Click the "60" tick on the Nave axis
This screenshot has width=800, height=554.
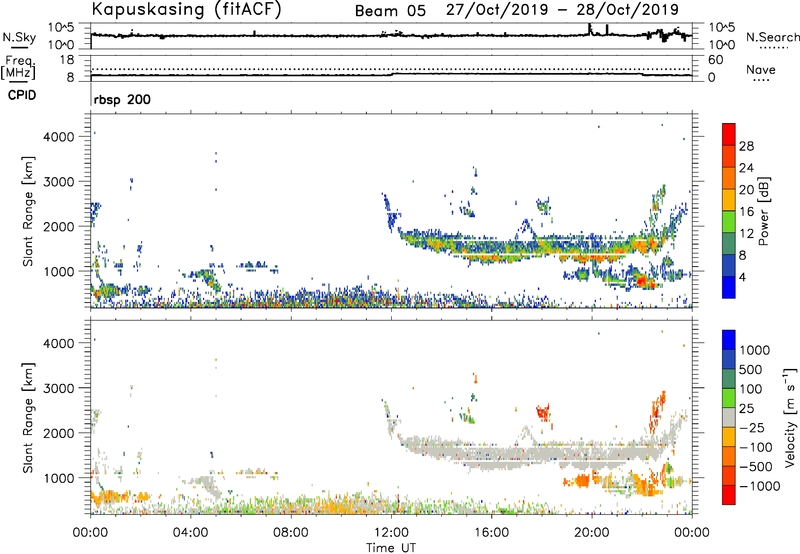pyautogui.click(x=716, y=60)
